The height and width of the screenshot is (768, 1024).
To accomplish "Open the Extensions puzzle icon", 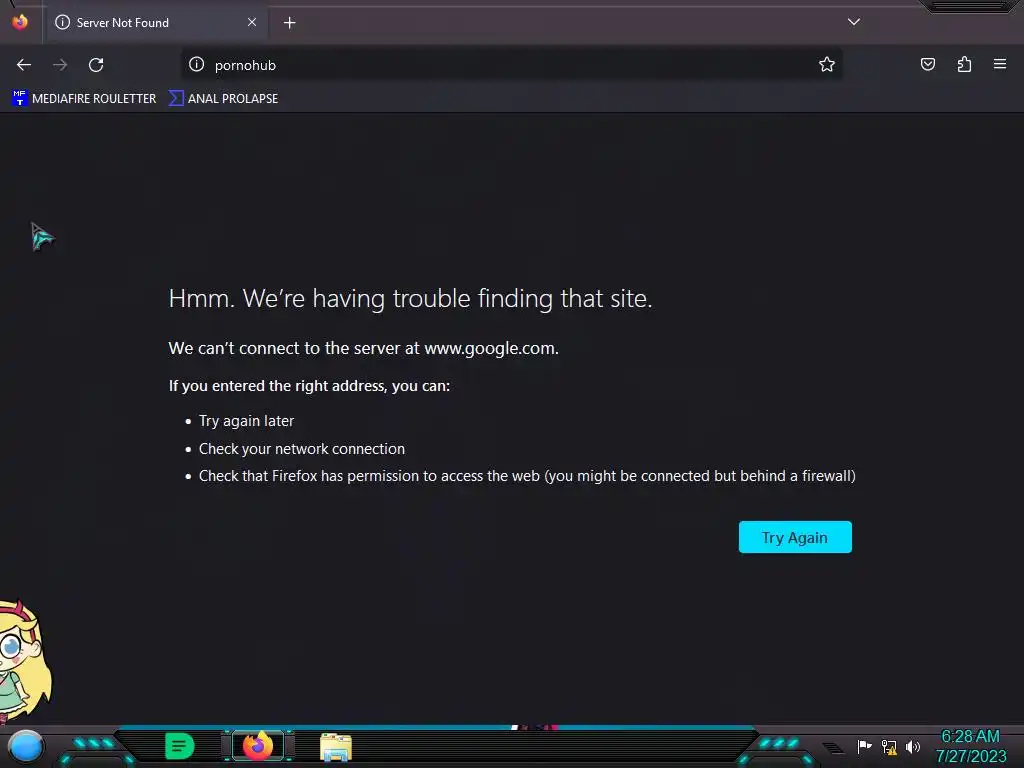I will pos(964,64).
